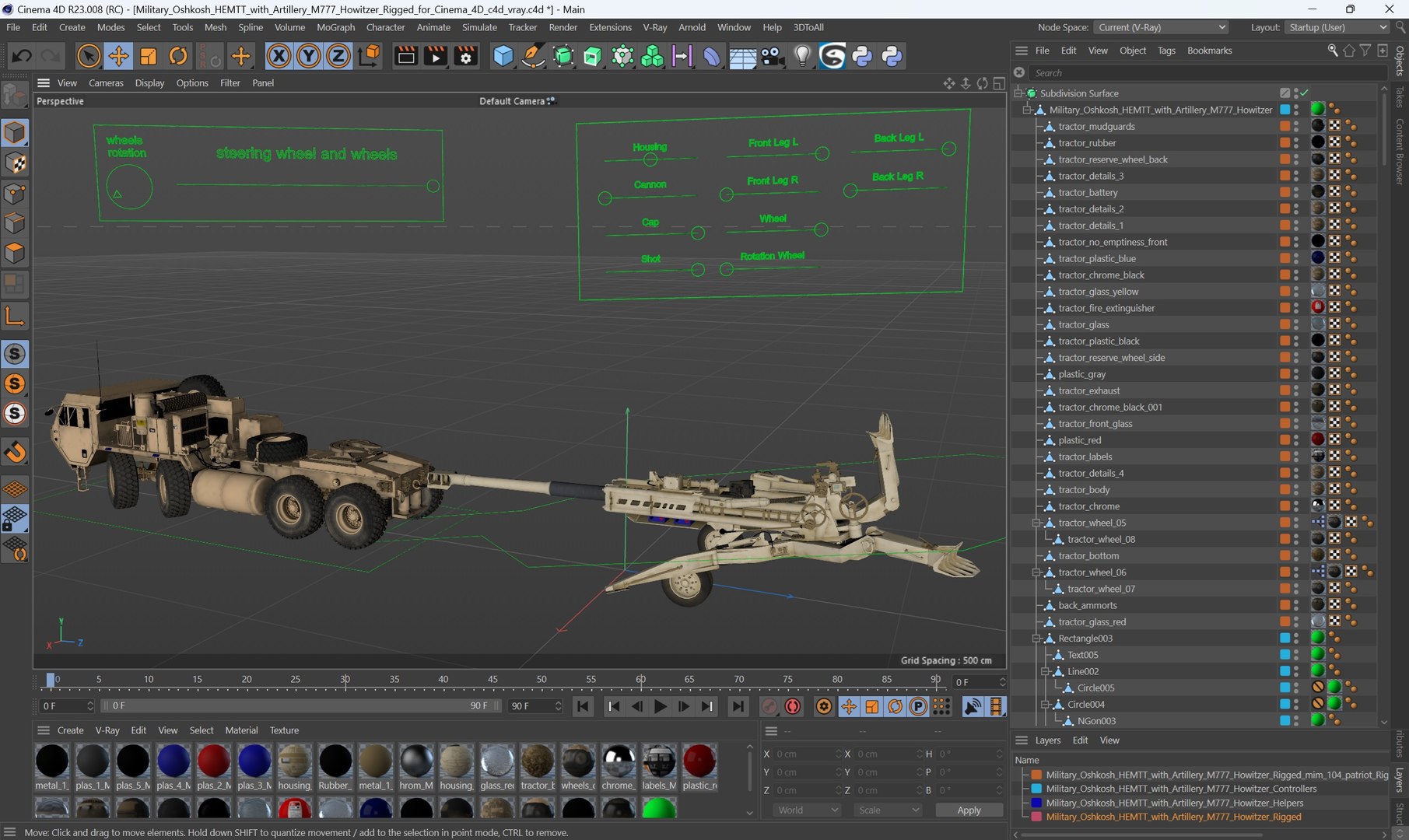The height and width of the screenshot is (840, 1409).
Task: Toggle visibility dots for tractor_glass
Action: click(1296, 324)
